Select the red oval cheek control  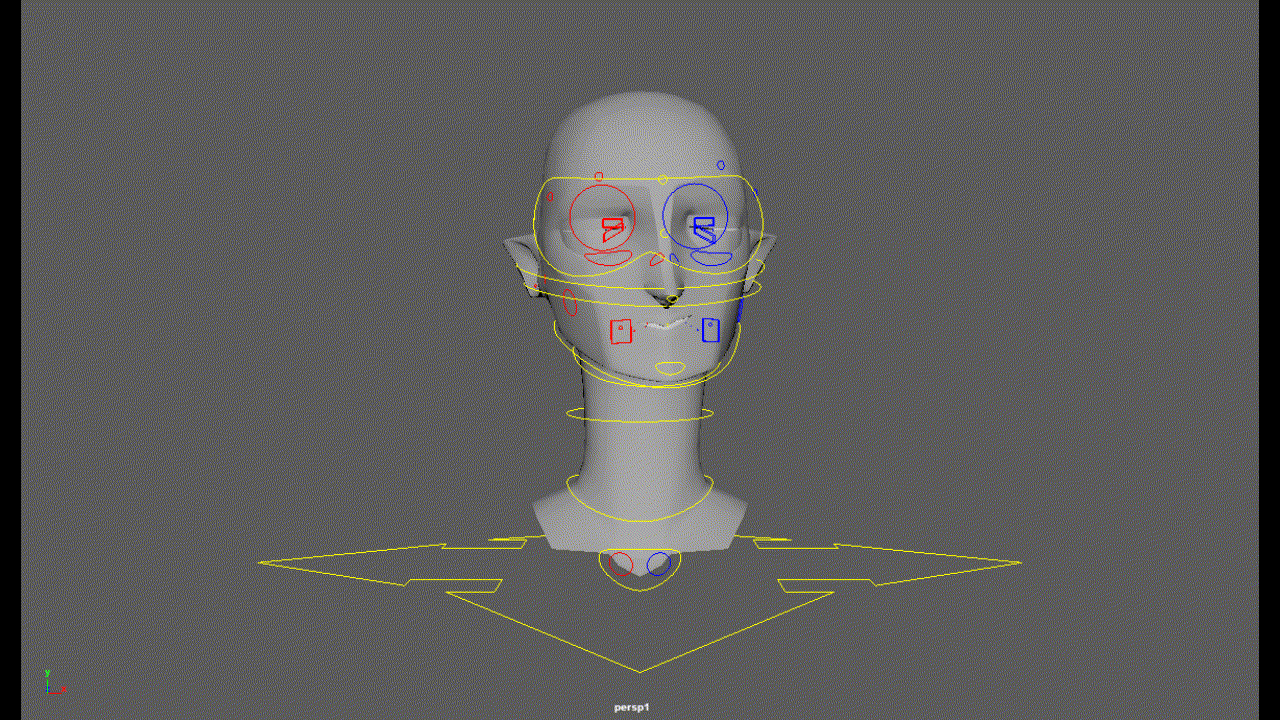click(569, 301)
